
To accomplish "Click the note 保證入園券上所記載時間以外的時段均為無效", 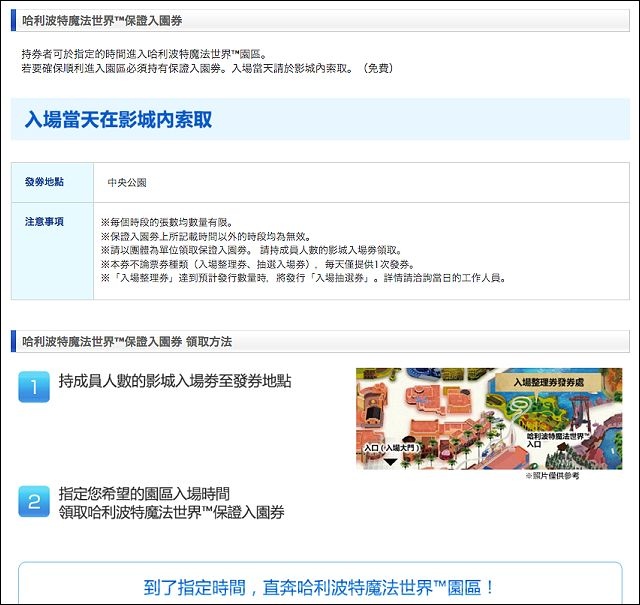I will coord(206,236).
